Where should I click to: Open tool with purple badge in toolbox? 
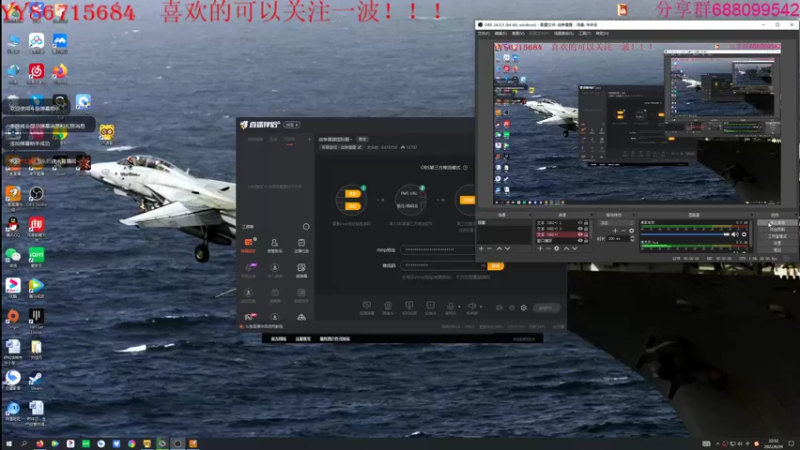point(248,270)
